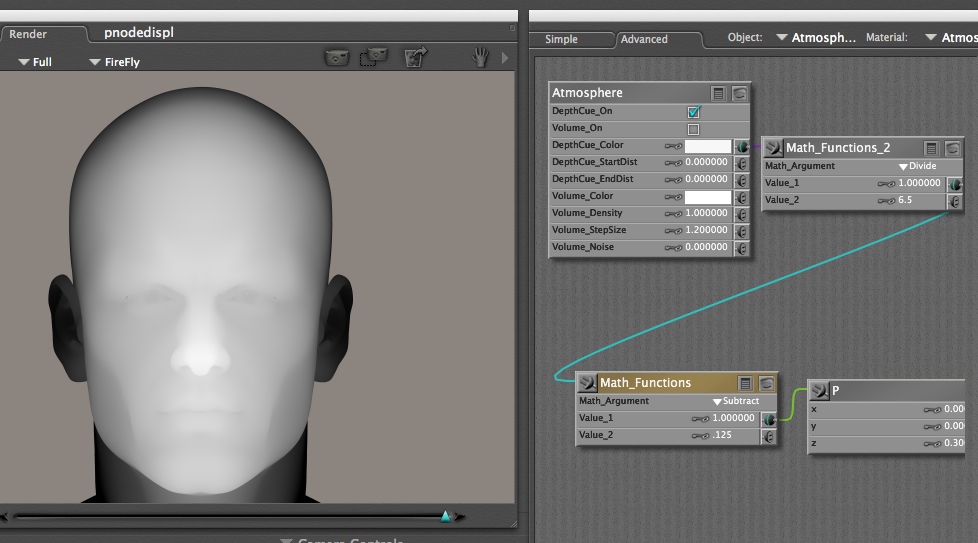
Task: Select the hand pan tool icon
Action: [480, 58]
